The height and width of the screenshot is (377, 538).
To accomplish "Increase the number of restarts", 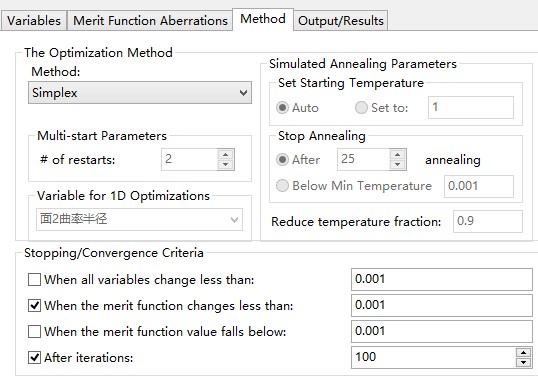I will [x=226, y=154].
